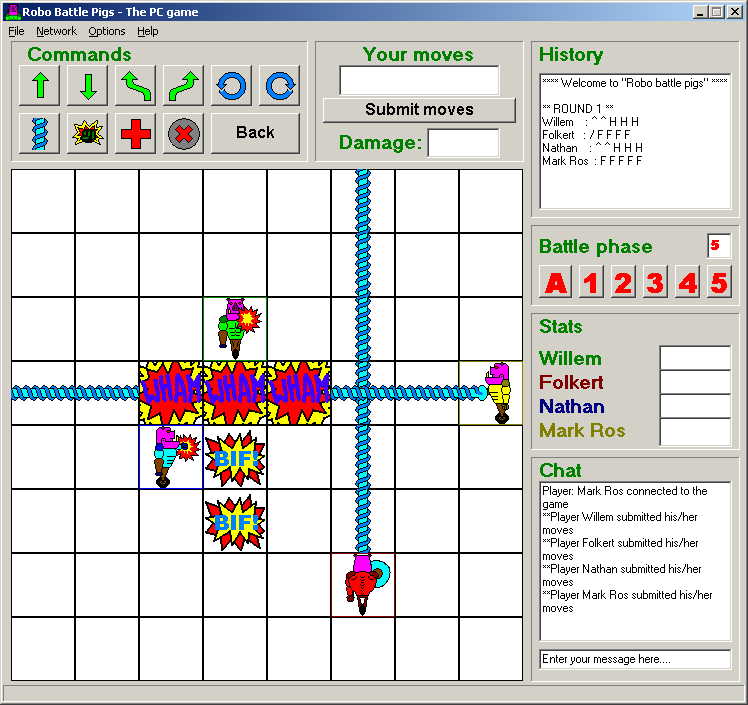
Task: Select battle phase 5 button
Action: pyautogui.click(x=719, y=282)
